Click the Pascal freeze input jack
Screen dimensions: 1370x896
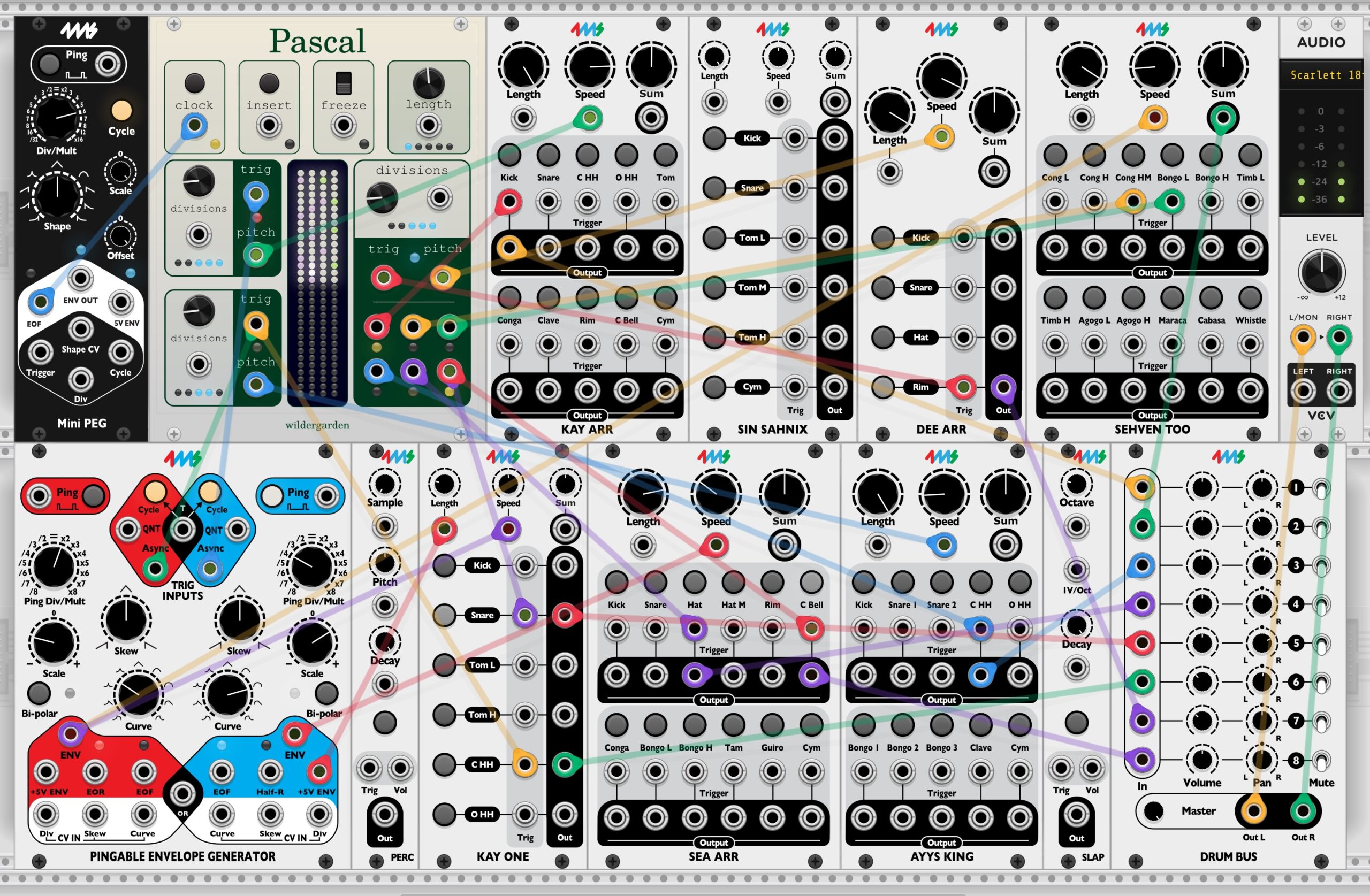[x=344, y=125]
